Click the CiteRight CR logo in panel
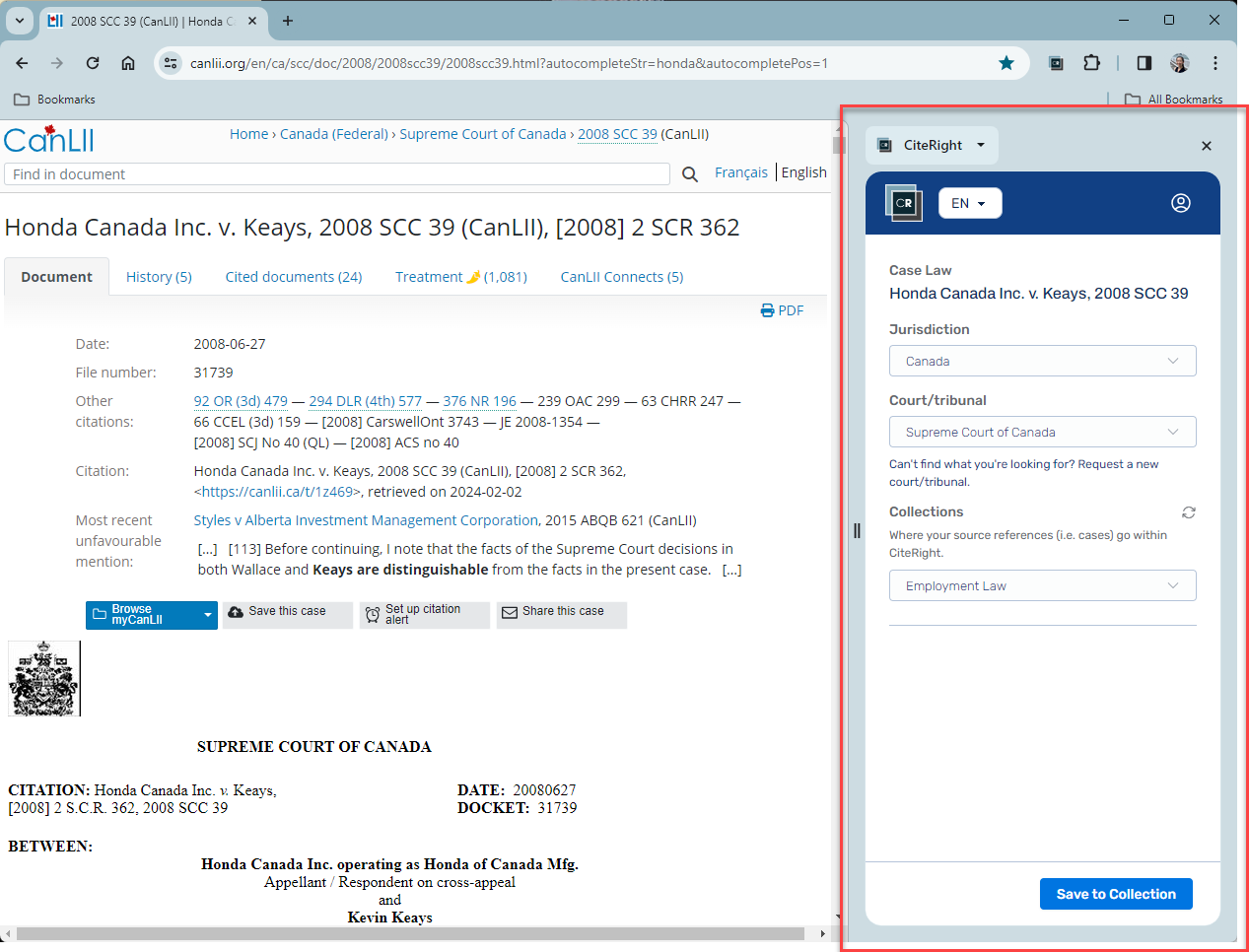Screen dimensions: 1249x952 pyautogui.click(x=904, y=203)
